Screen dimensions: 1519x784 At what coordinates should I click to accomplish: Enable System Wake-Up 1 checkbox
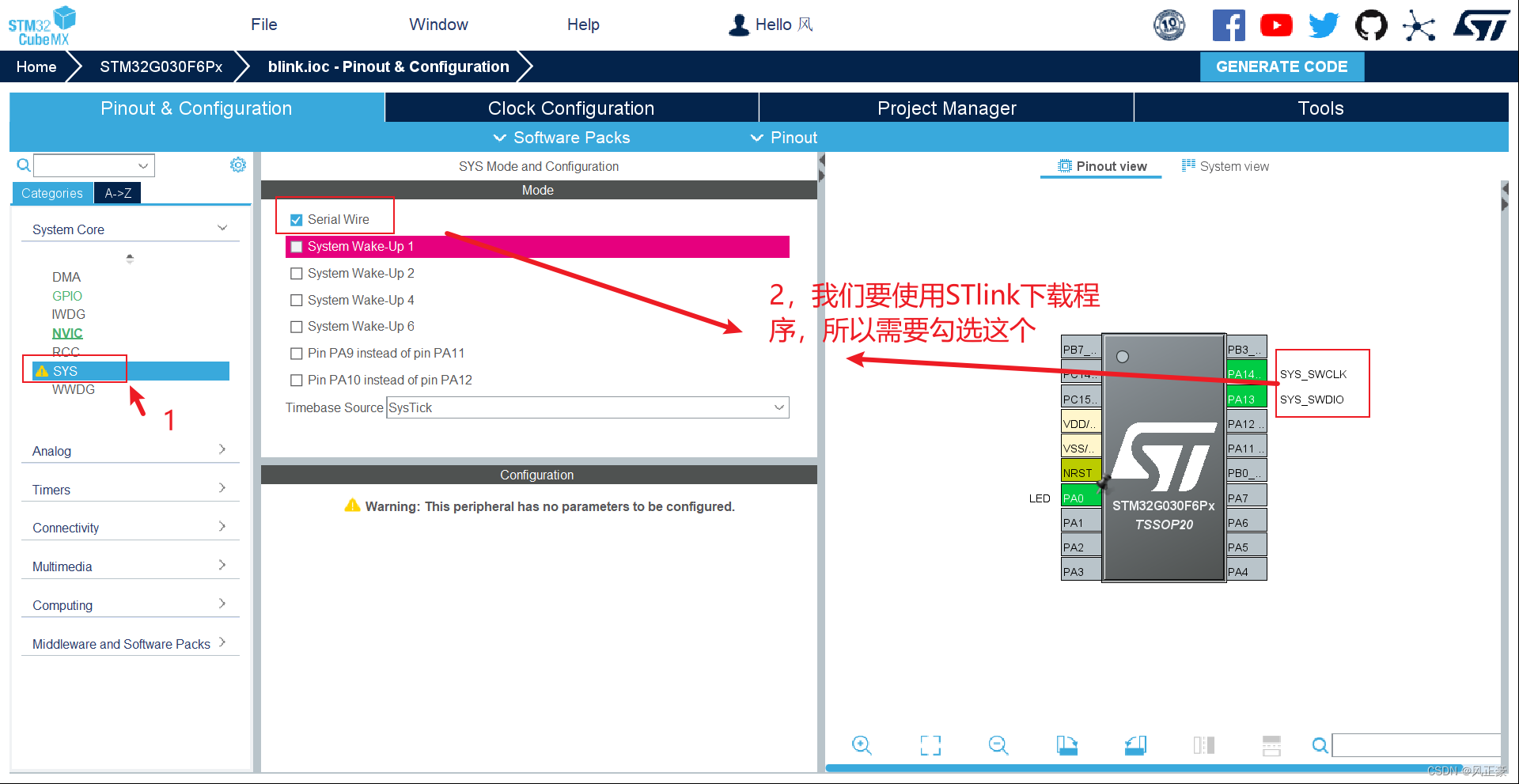[x=297, y=247]
